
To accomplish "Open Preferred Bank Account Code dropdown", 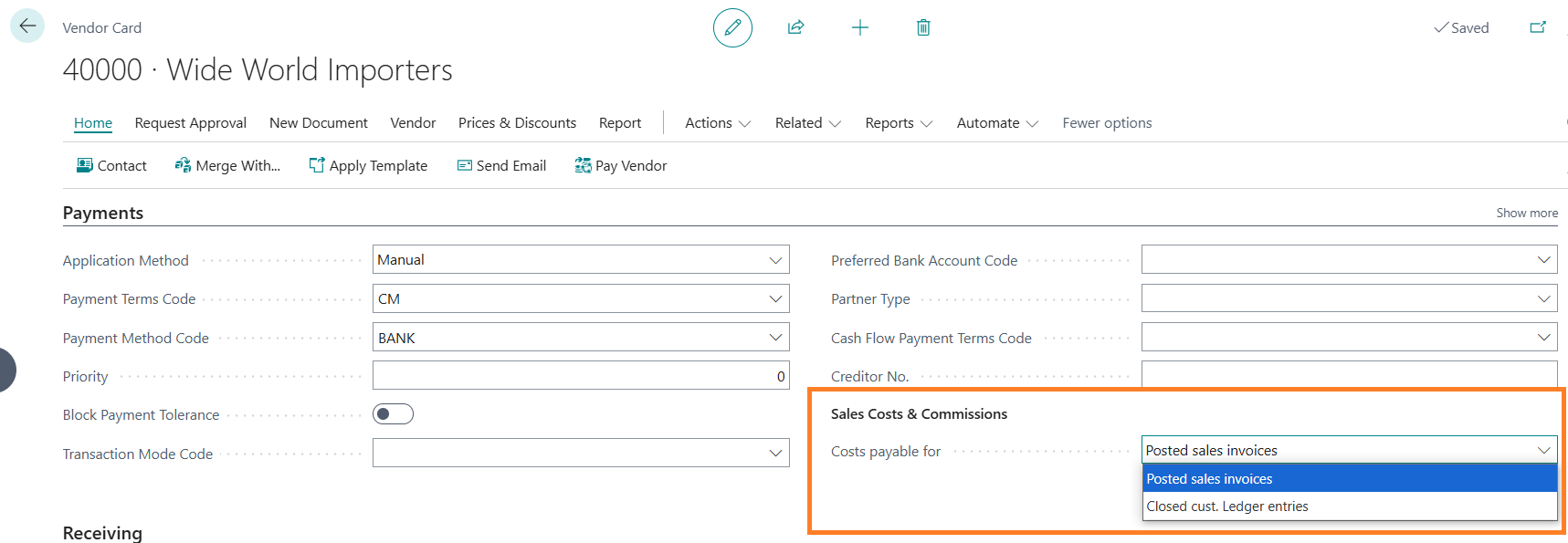I will 1543,260.
